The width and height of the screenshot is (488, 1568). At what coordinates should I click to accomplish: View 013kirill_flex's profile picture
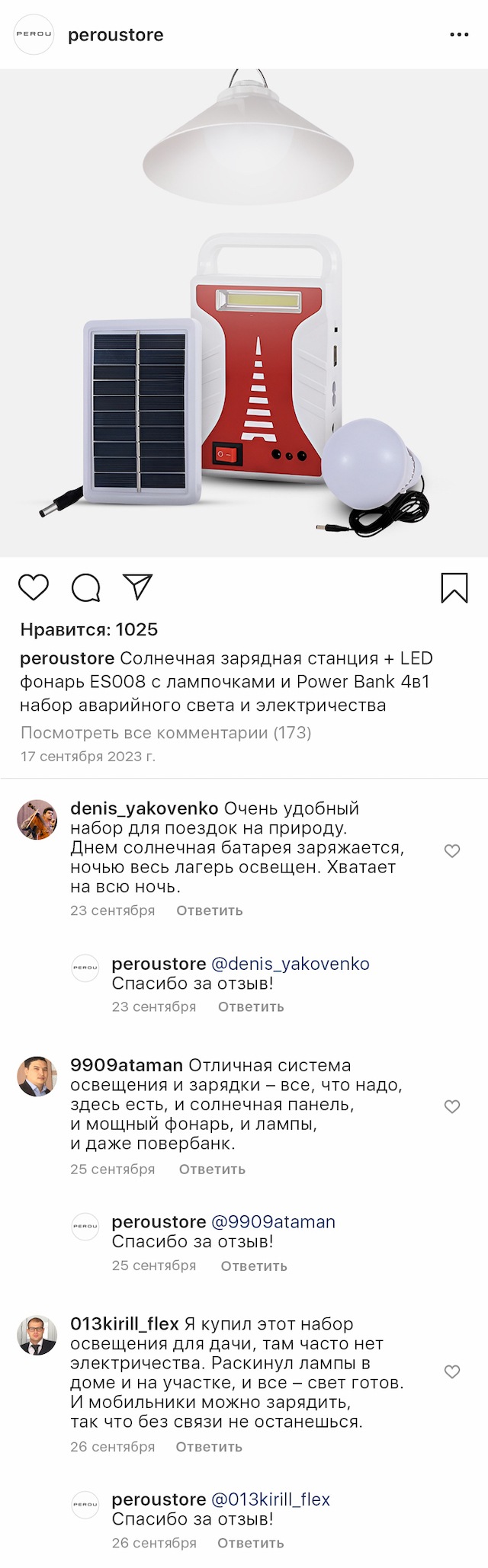coord(37,1335)
